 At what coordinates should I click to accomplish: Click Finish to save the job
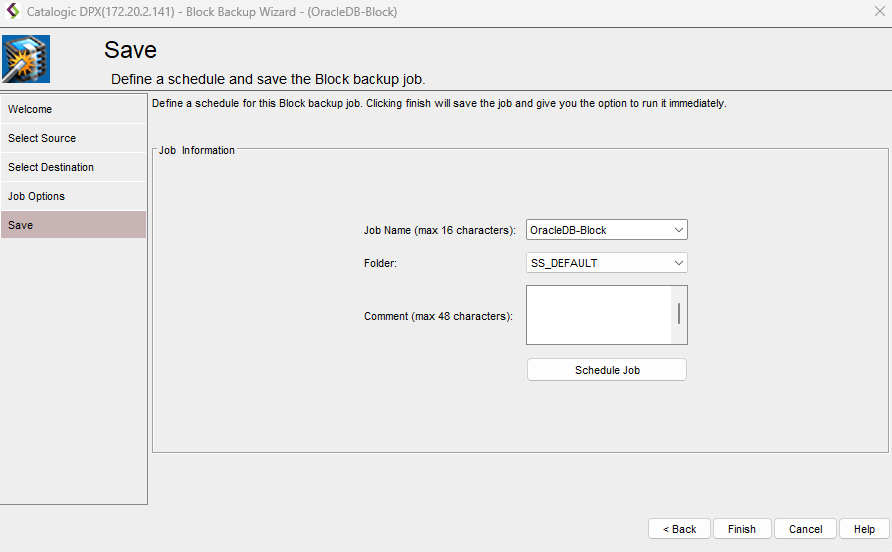click(742, 529)
